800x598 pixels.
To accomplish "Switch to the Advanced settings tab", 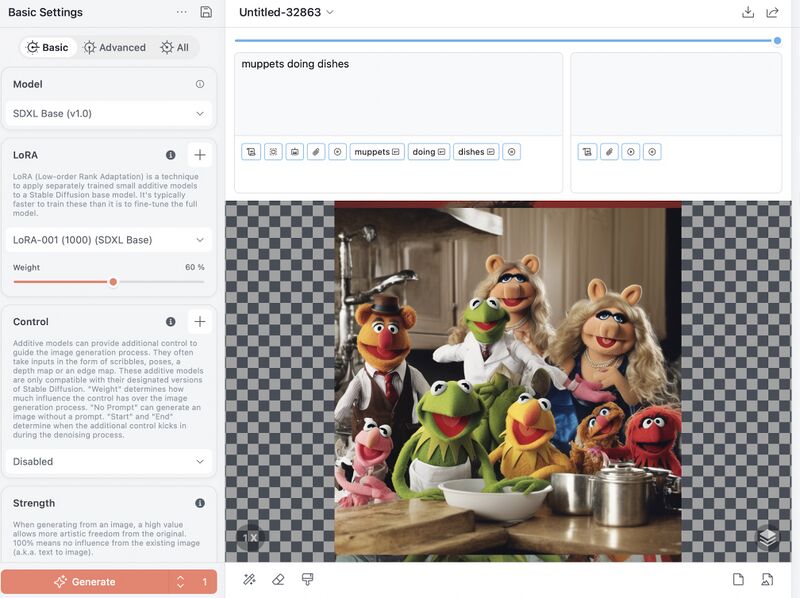I will tap(115, 47).
